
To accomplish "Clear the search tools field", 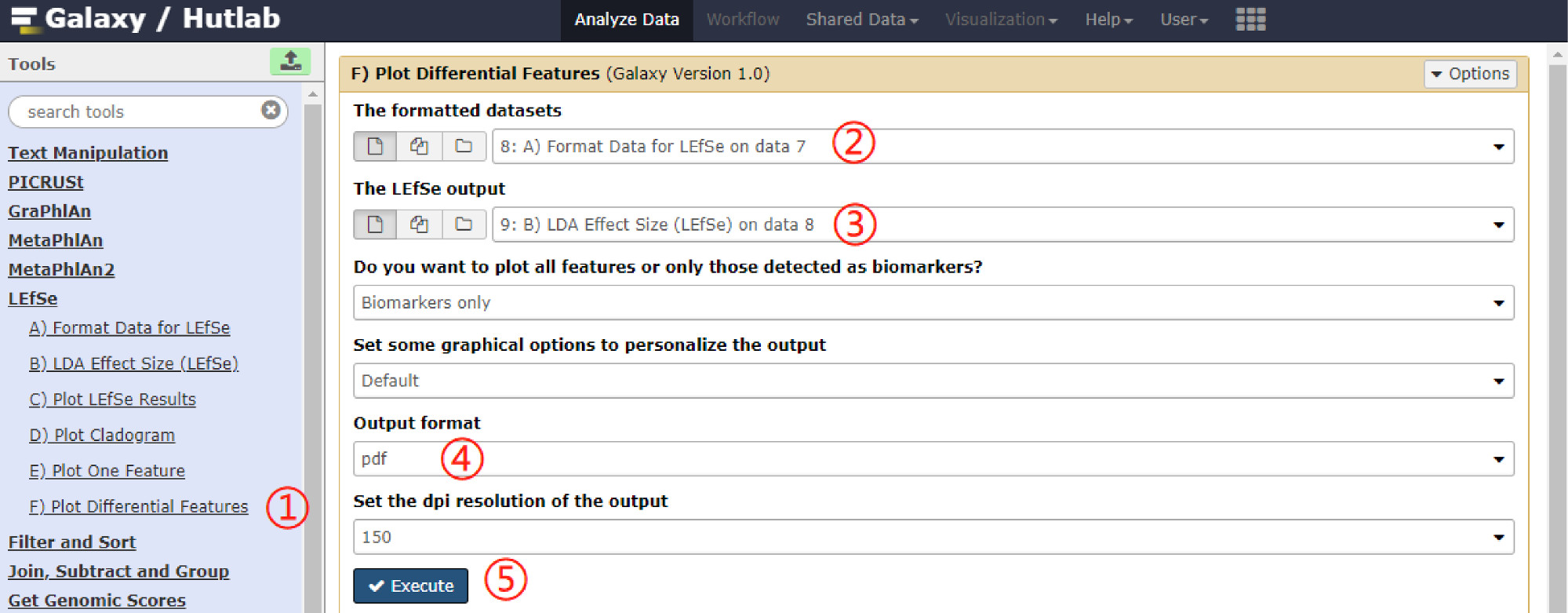I will [271, 110].
